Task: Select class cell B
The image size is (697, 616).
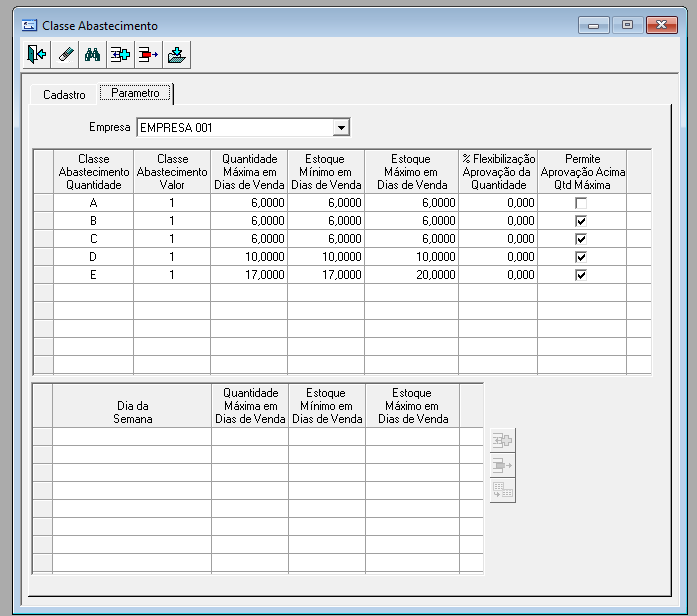Action: tap(93, 221)
